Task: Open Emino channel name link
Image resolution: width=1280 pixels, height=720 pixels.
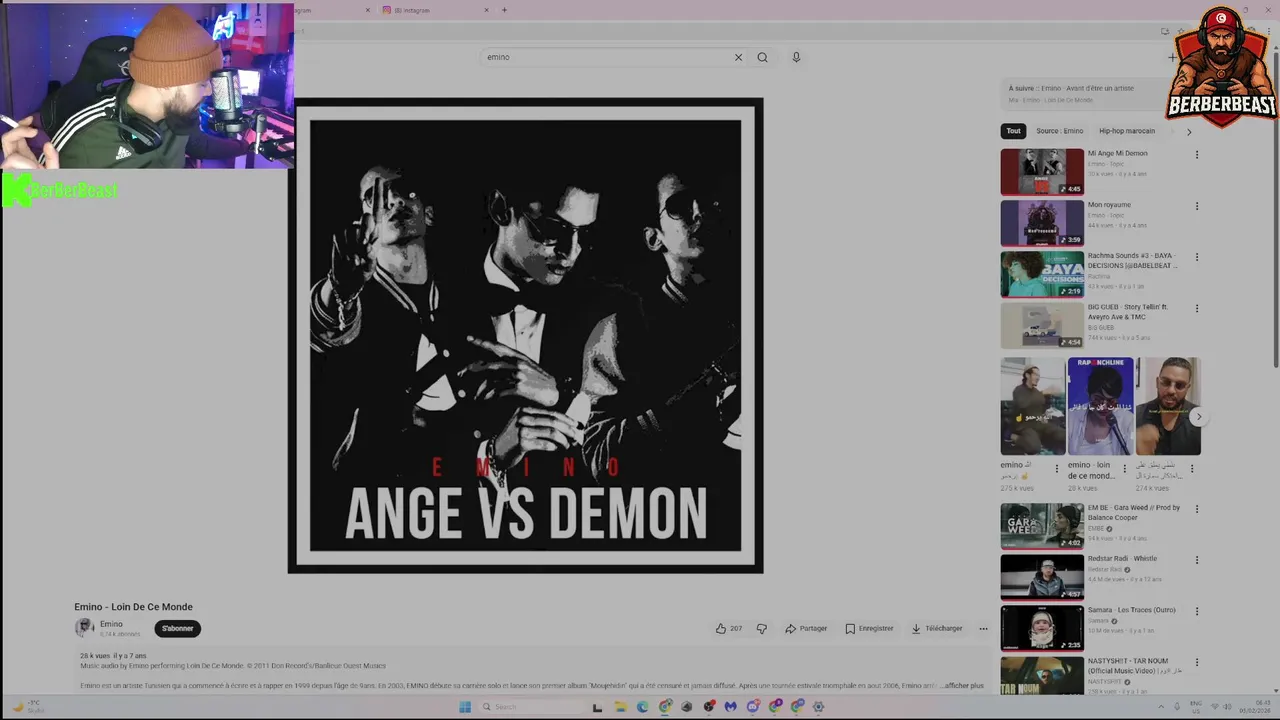Action: pyautogui.click(x=111, y=624)
